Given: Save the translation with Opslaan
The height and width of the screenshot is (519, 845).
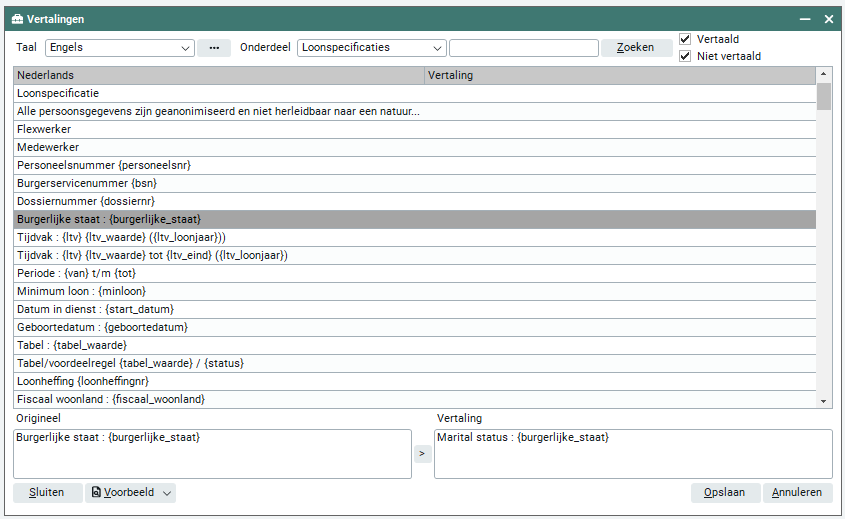Looking at the screenshot, I should [x=724, y=493].
